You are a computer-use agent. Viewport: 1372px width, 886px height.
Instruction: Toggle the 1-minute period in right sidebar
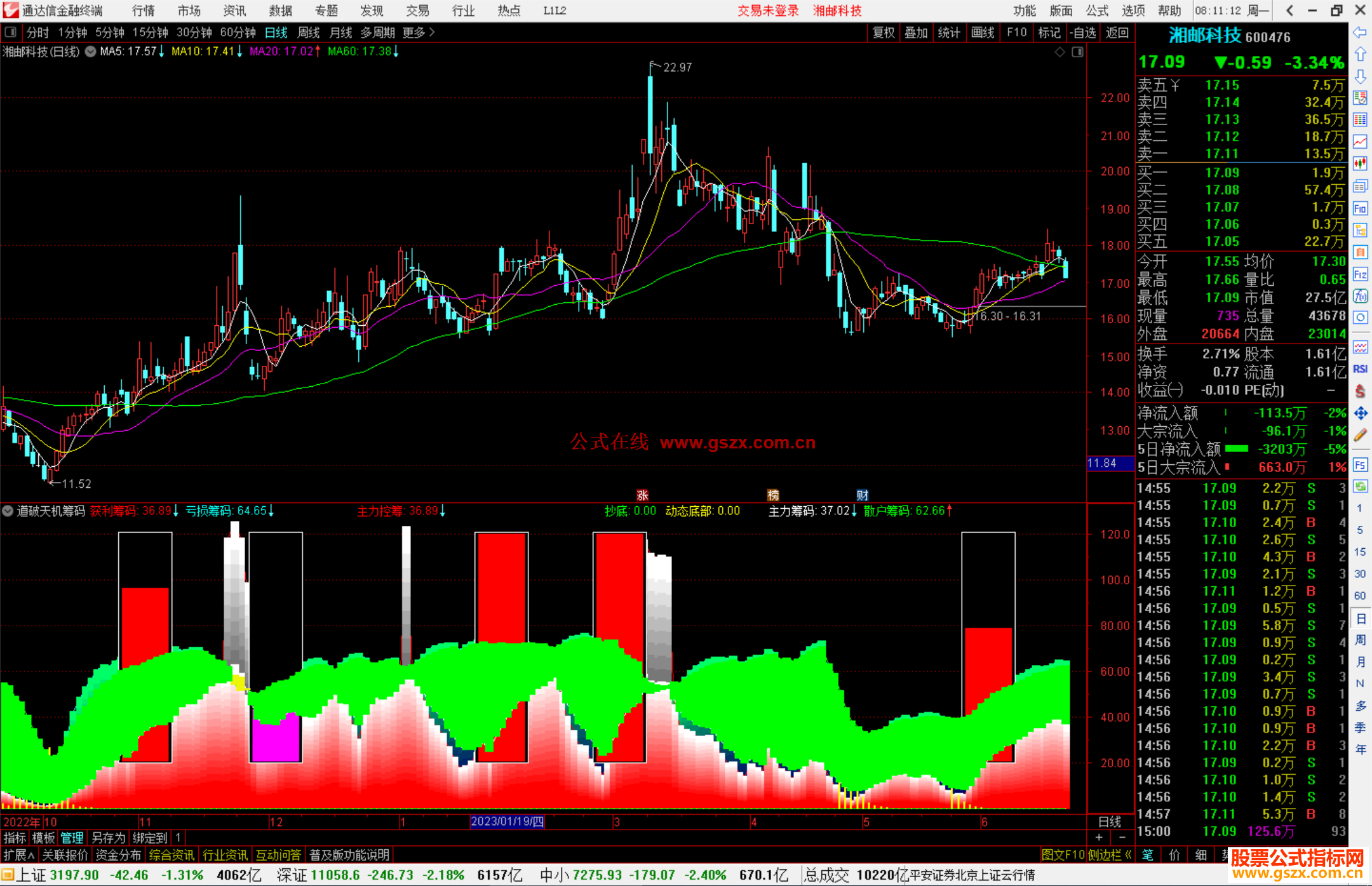[x=1359, y=508]
